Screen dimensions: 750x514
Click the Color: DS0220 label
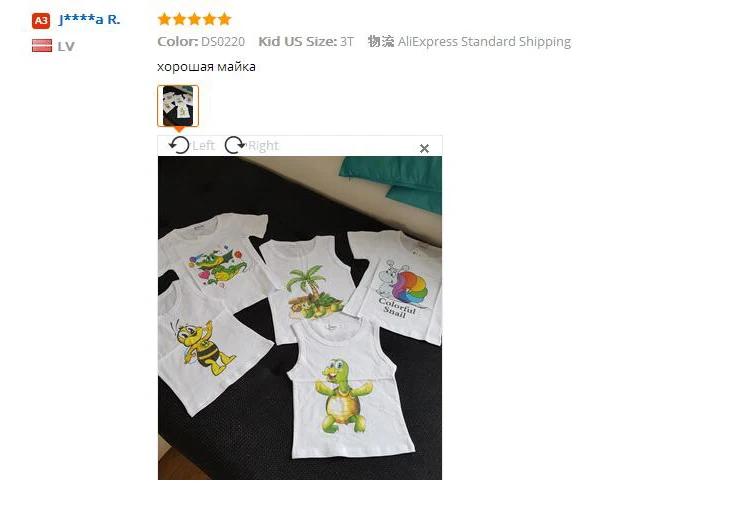(x=201, y=42)
